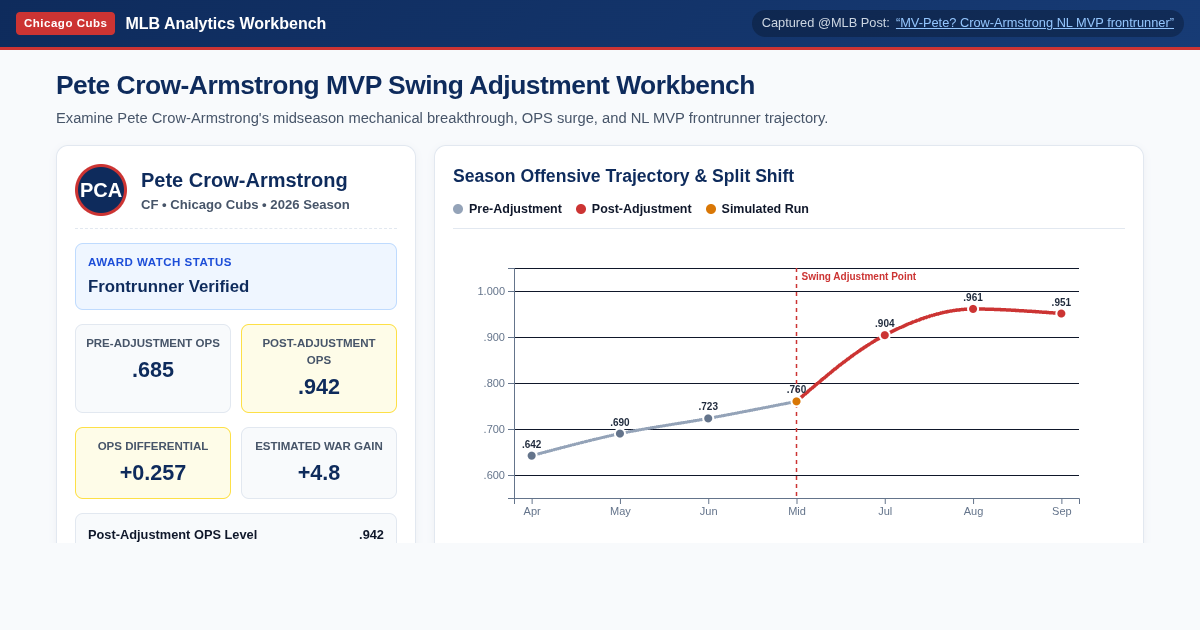The image size is (1200, 630).
Task: Click the Pete Crow-Armstrong player name
Action: pyautogui.click(x=244, y=180)
